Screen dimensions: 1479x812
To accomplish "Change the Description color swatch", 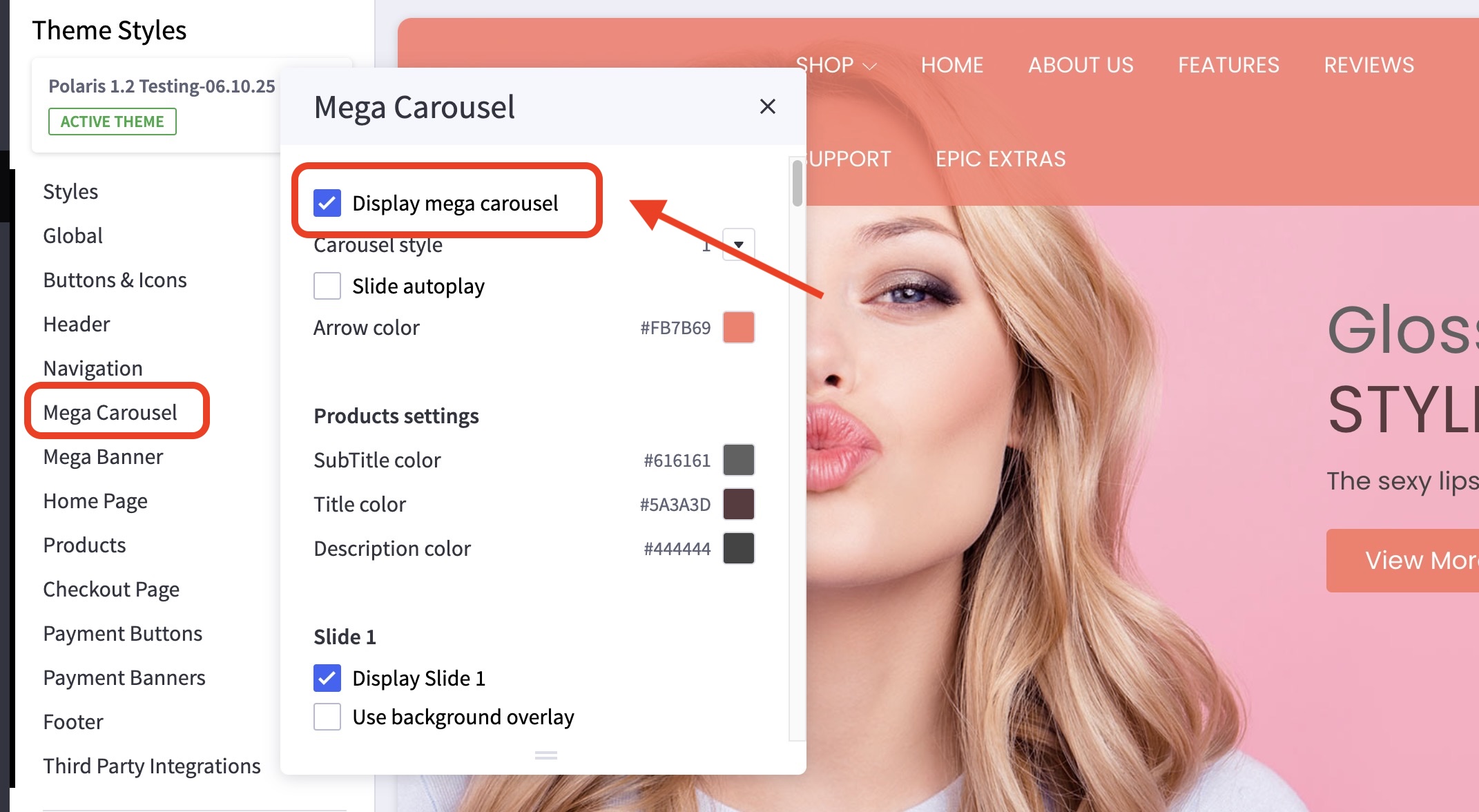I will coord(738,548).
